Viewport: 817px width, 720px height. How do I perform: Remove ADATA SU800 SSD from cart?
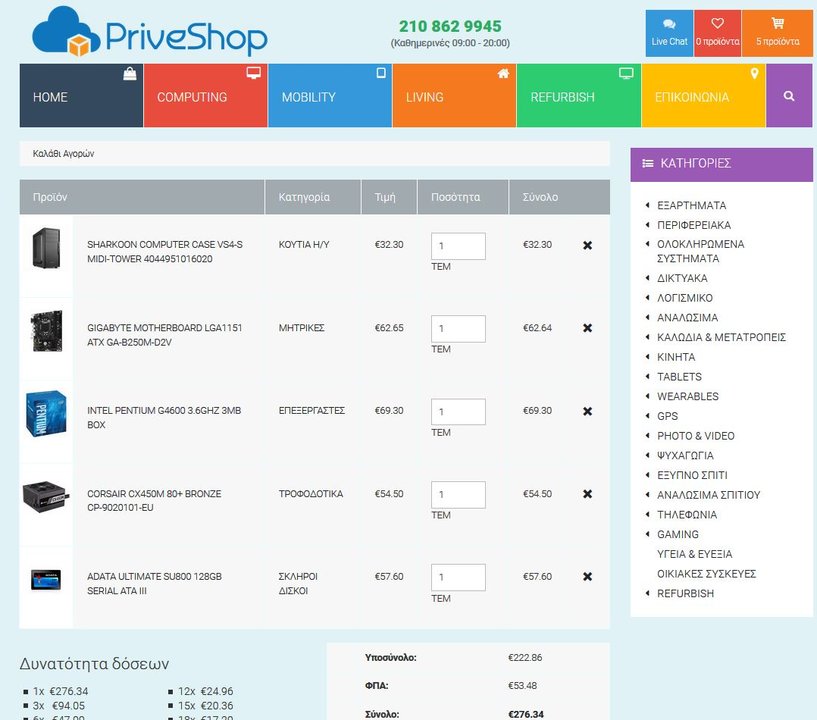[587, 577]
